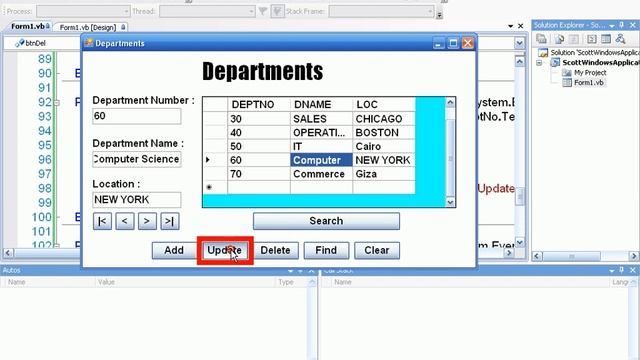Click the disabled Refresh icon in Solution Explorer

574,39
